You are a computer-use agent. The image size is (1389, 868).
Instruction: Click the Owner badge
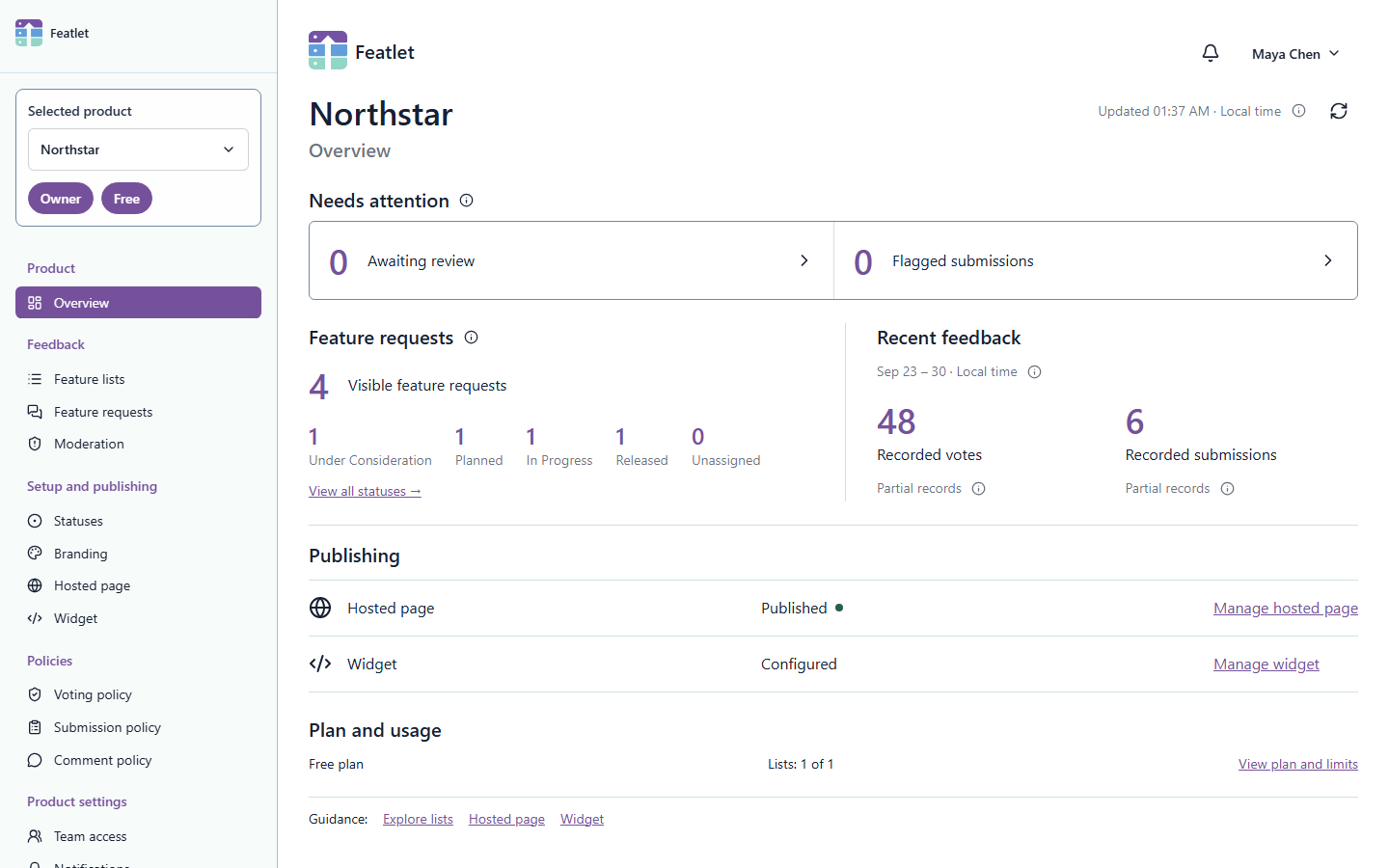point(61,199)
